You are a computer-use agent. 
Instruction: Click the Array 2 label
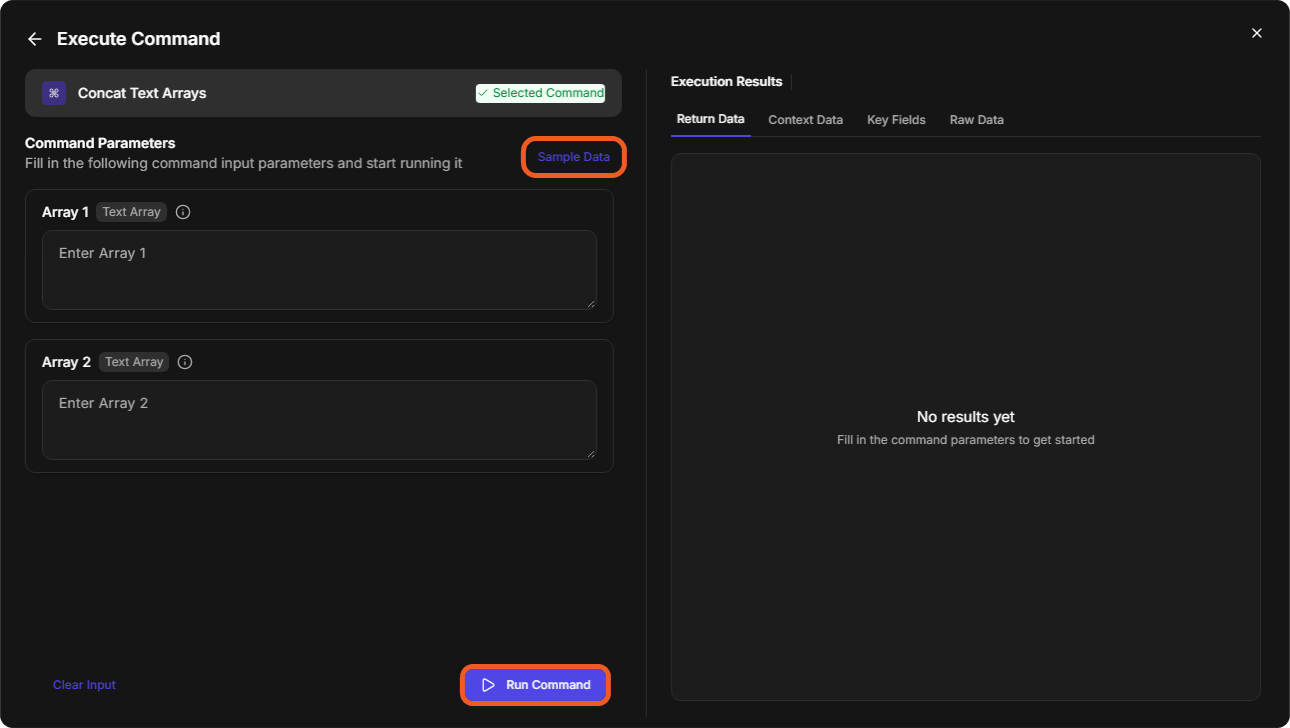(66, 362)
